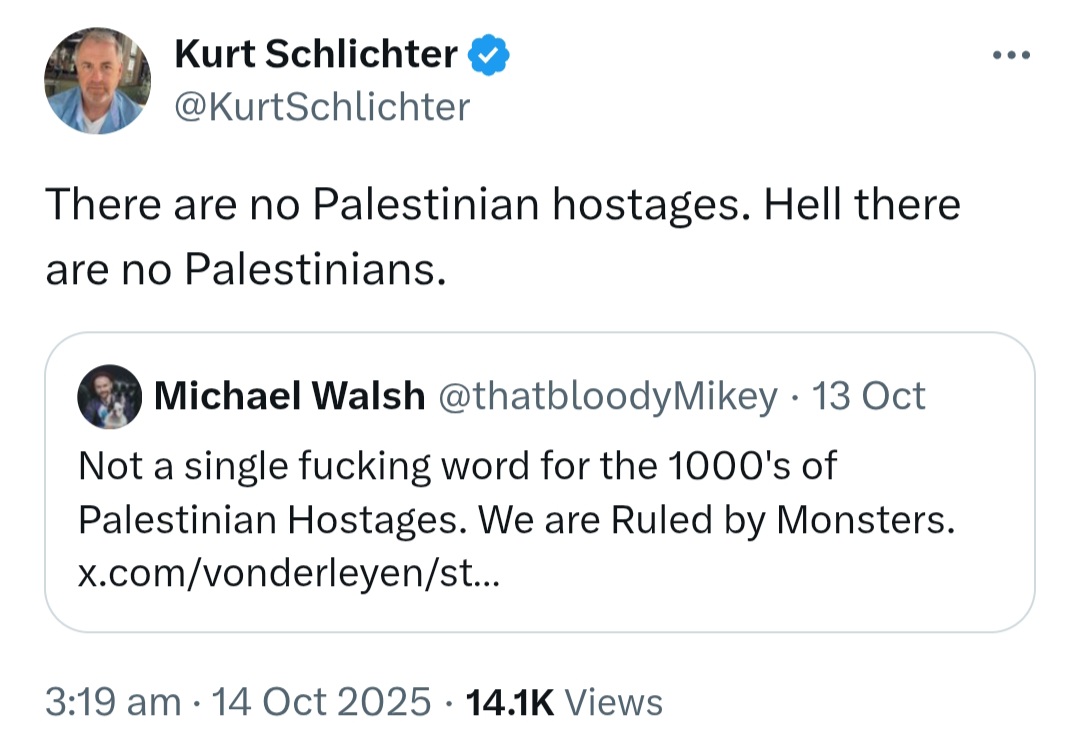Click the @KurtSchlichter handle
This screenshot has height=742, width=1080.
pyautogui.click(x=322, y=106)
